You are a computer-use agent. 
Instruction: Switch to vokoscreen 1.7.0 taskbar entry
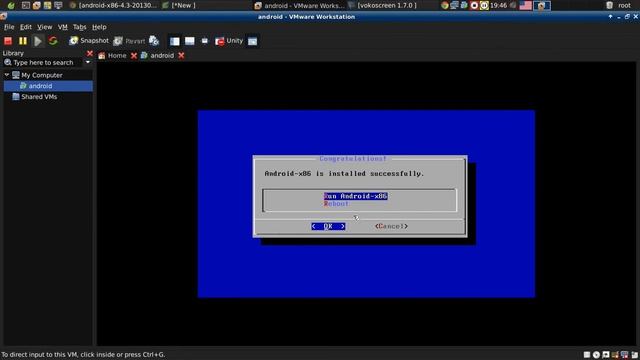click(x=382, y=5)
